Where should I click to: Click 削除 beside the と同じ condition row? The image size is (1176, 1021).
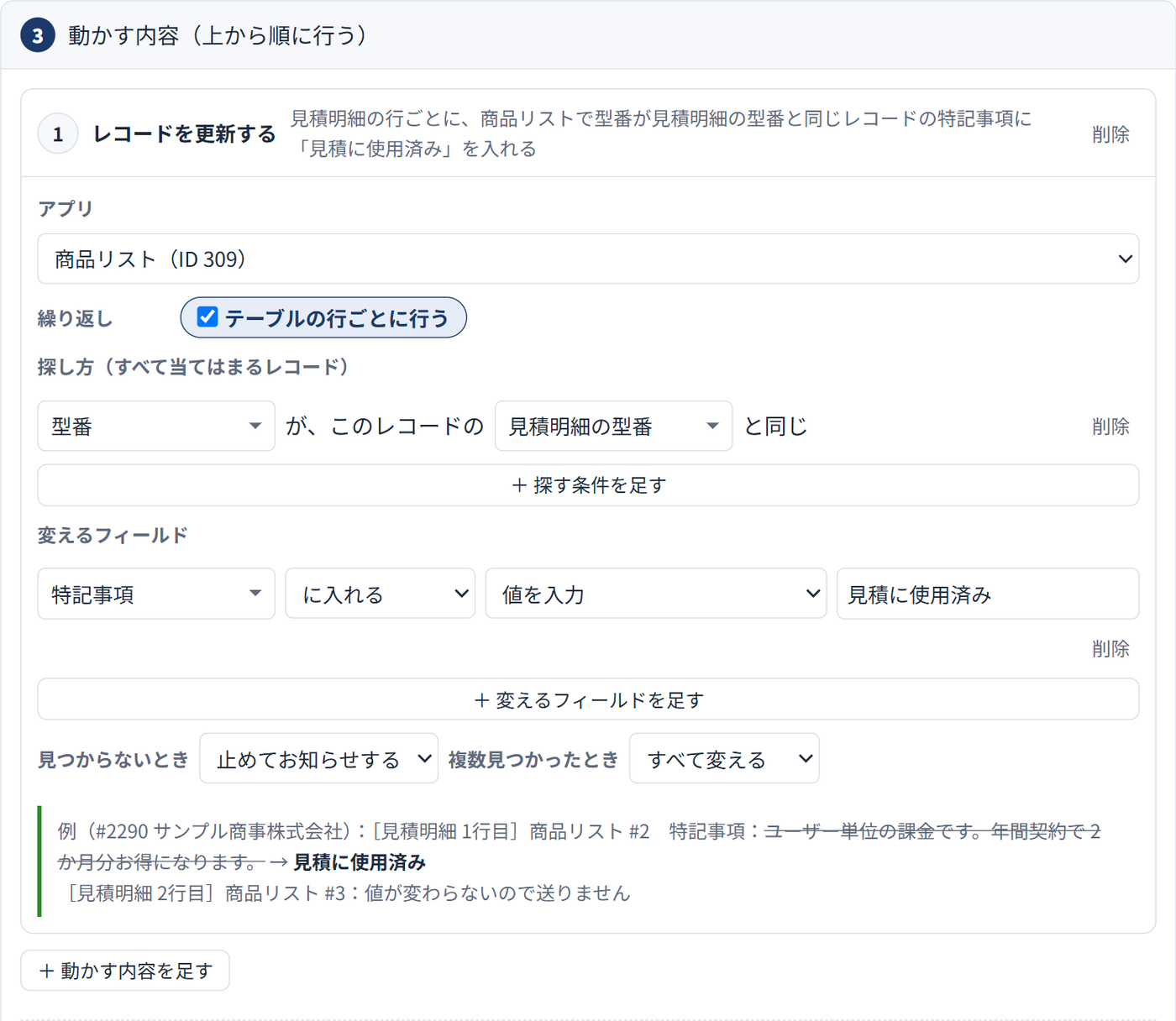pyautogui.click(x=1110, y=427)
